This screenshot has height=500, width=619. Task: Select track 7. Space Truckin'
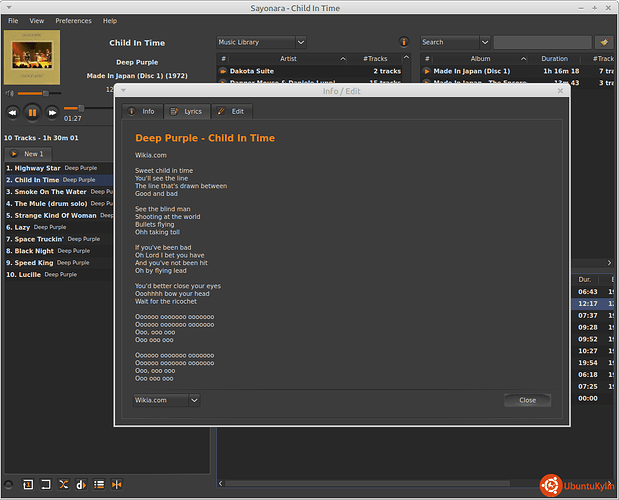59,239
